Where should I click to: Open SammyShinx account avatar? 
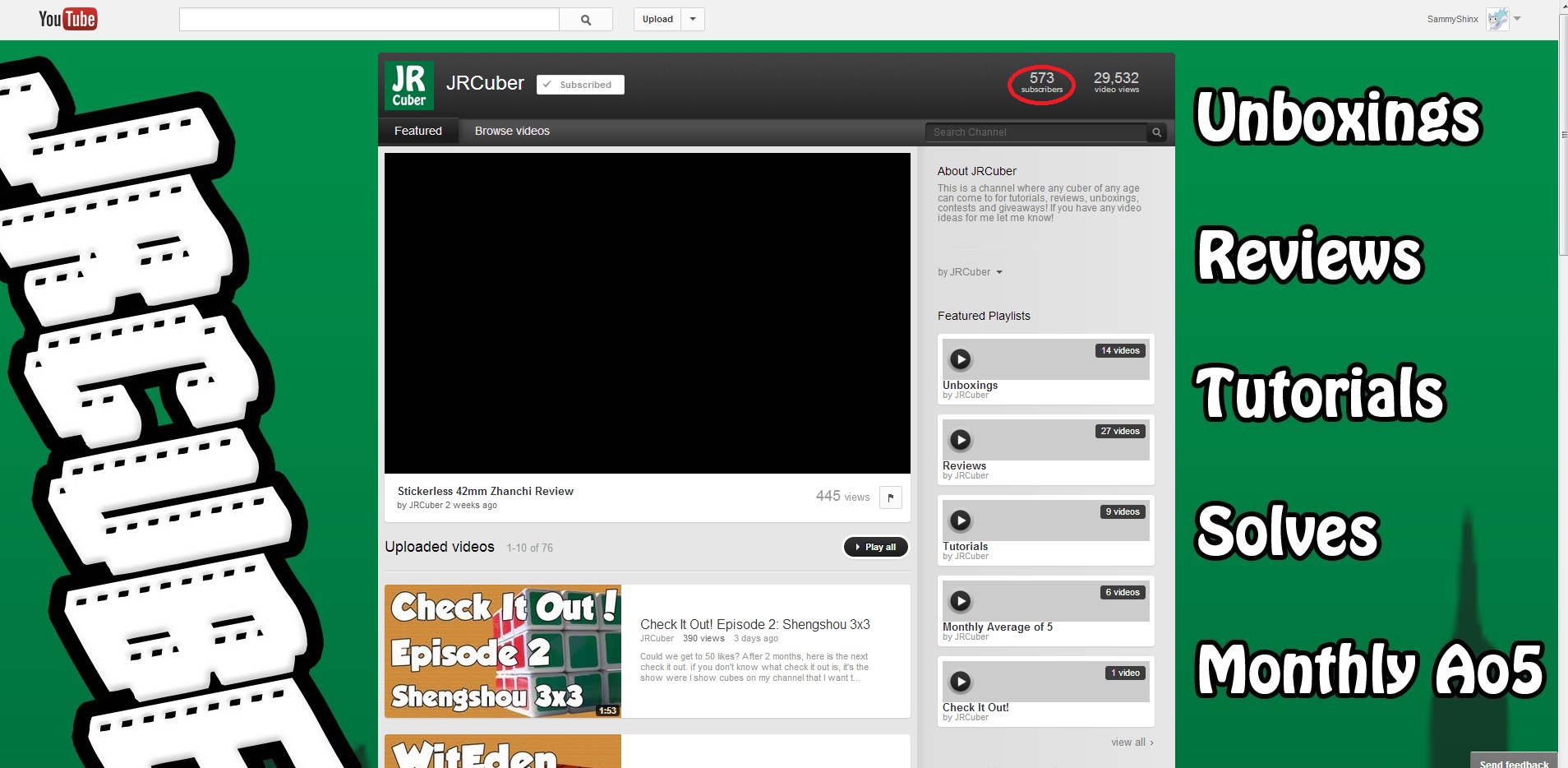1497,19
